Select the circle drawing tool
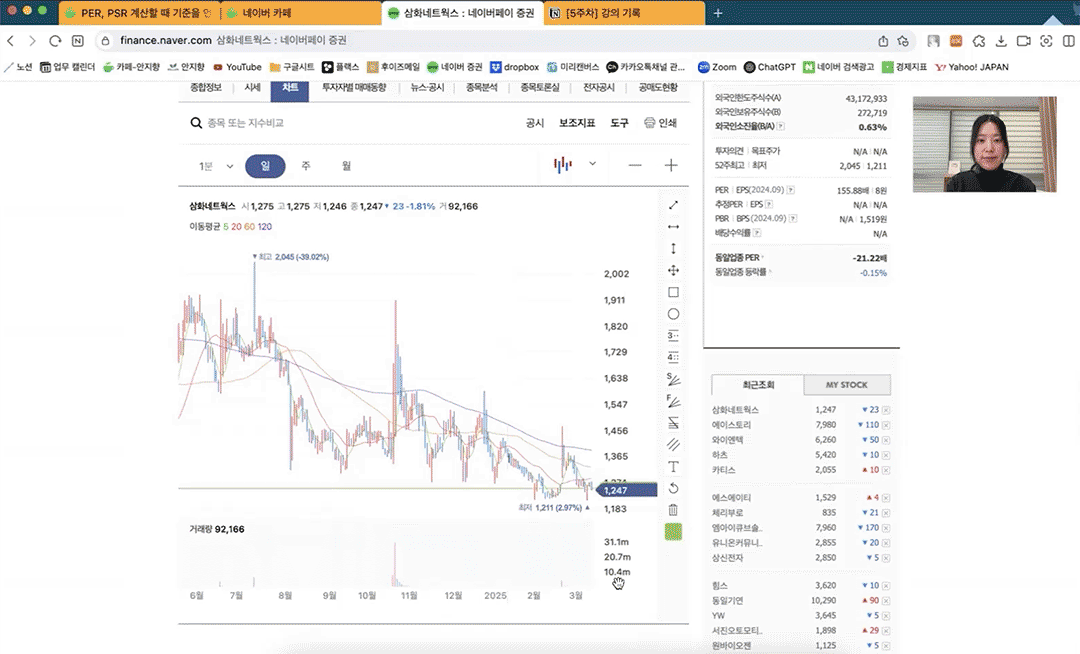This screenshot has width=1080, height=654. click(673, 314)
